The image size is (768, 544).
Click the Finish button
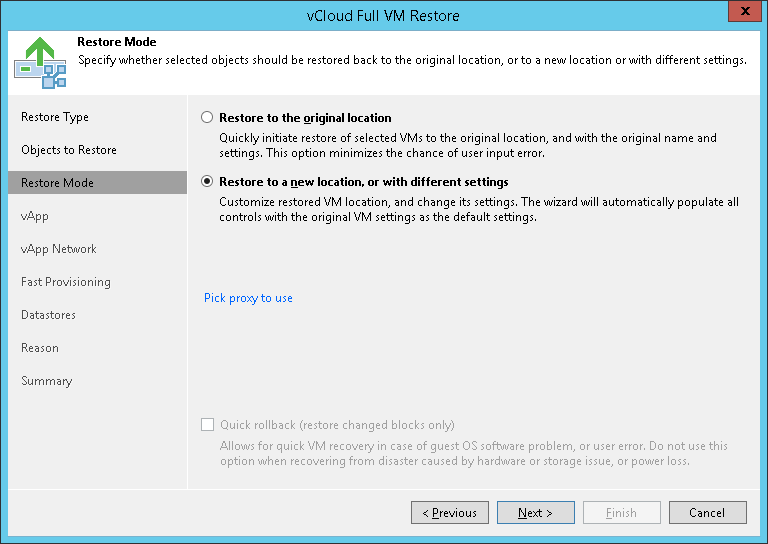[621, 513]
